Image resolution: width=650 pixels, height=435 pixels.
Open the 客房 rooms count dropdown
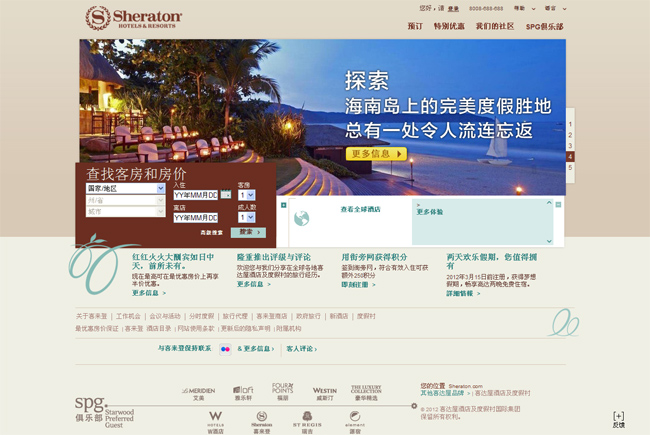[x=246, y=195]
